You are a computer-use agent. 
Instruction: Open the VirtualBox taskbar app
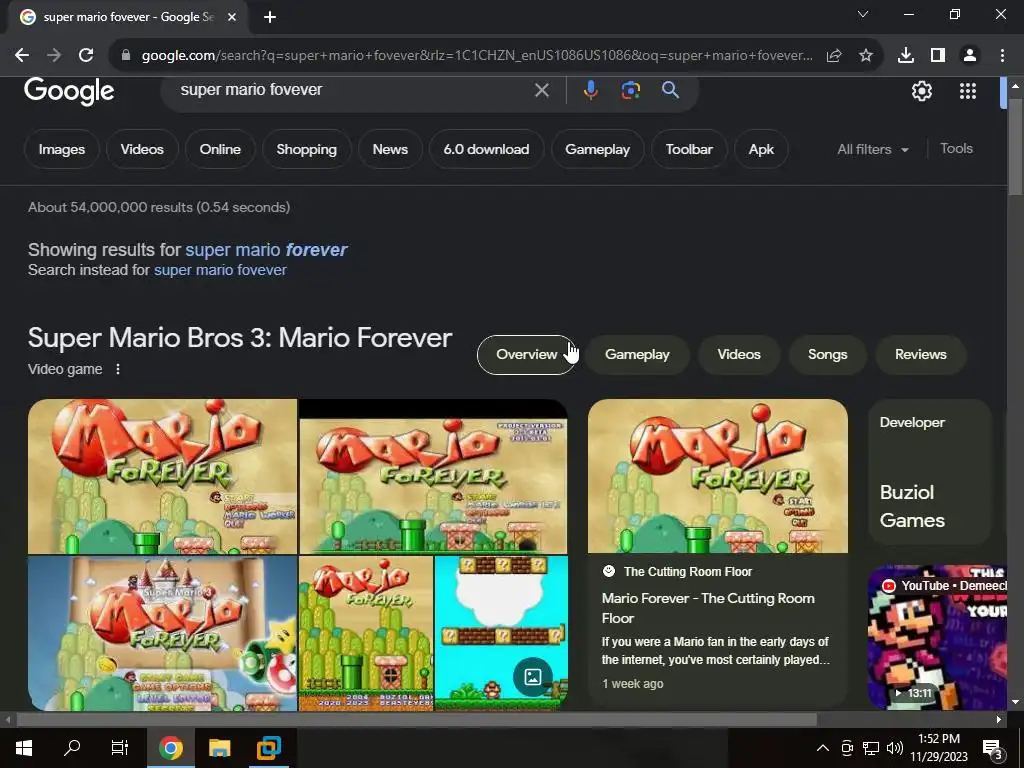coord(268,748)
